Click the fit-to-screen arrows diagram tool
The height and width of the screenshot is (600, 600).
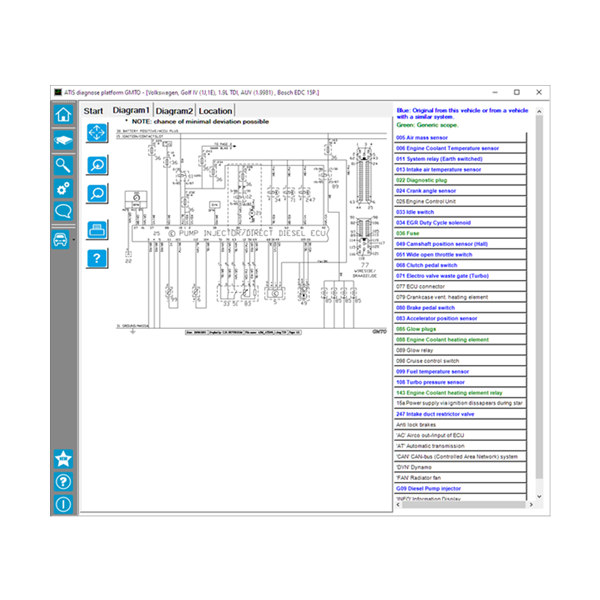click(96, 132)
